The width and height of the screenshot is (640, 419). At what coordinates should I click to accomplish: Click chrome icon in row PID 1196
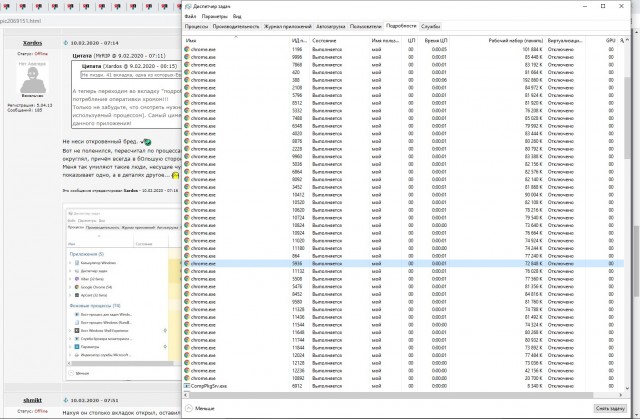click(187, 49)
